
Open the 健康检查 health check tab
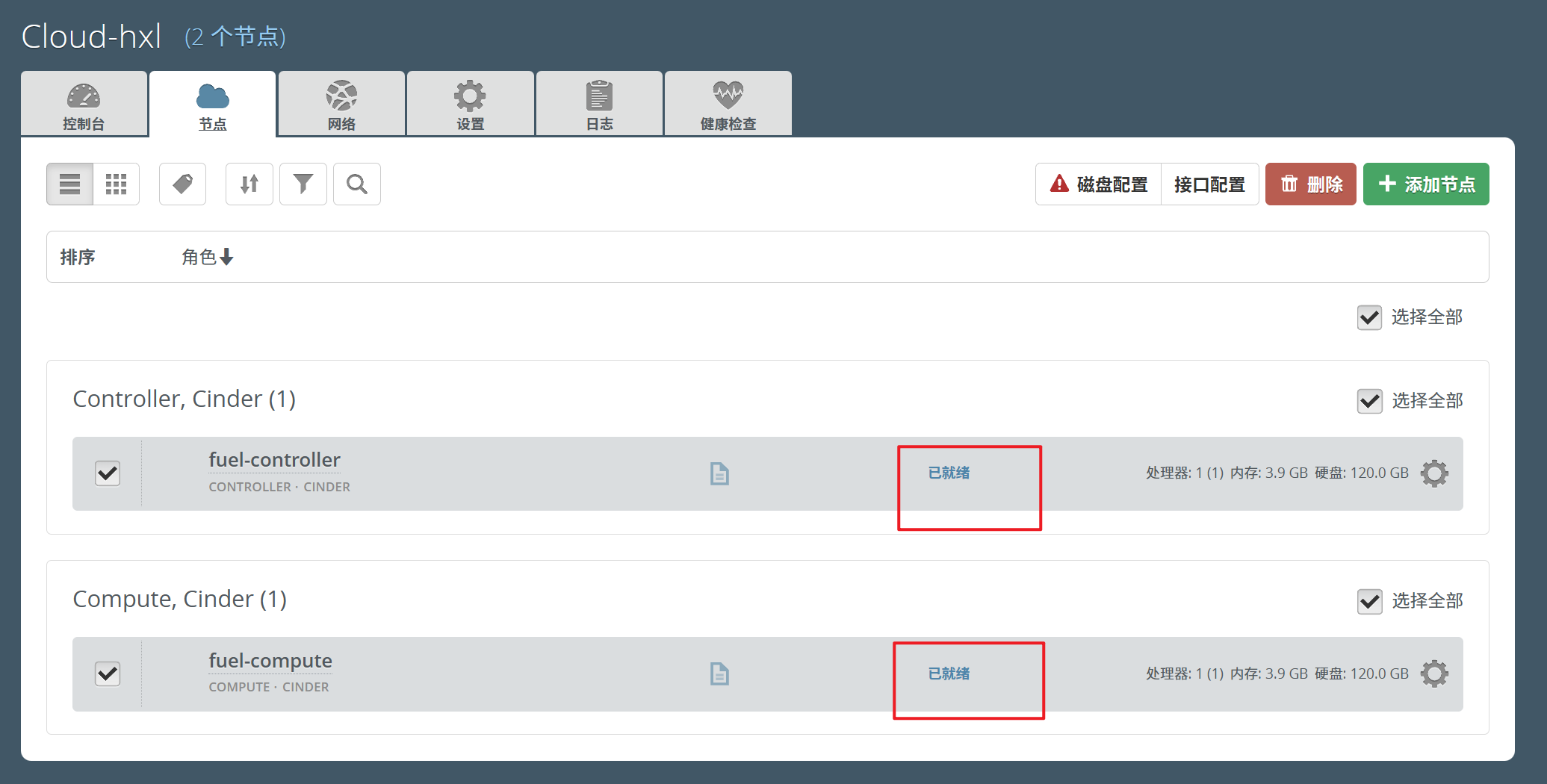pyautogui.click(x=728, y=104)
